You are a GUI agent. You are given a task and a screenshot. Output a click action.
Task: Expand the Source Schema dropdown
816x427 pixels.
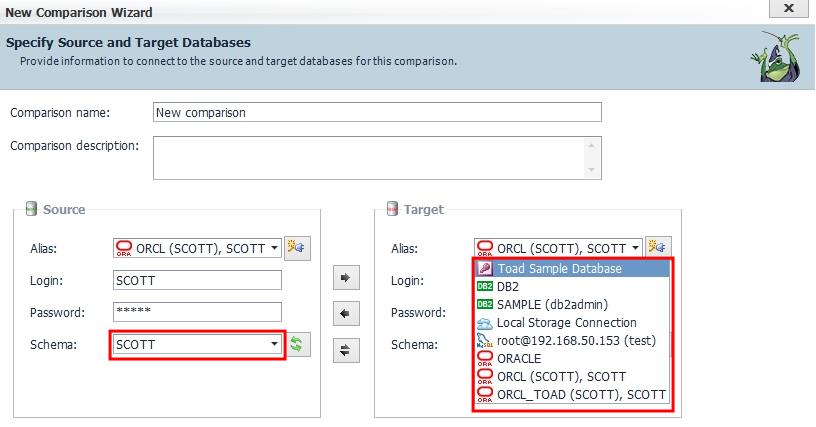[x=274, y=345]
